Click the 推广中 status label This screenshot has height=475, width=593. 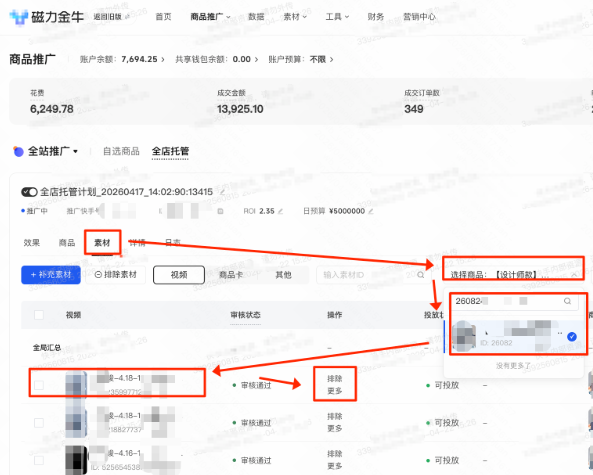(x=34, y=211)
